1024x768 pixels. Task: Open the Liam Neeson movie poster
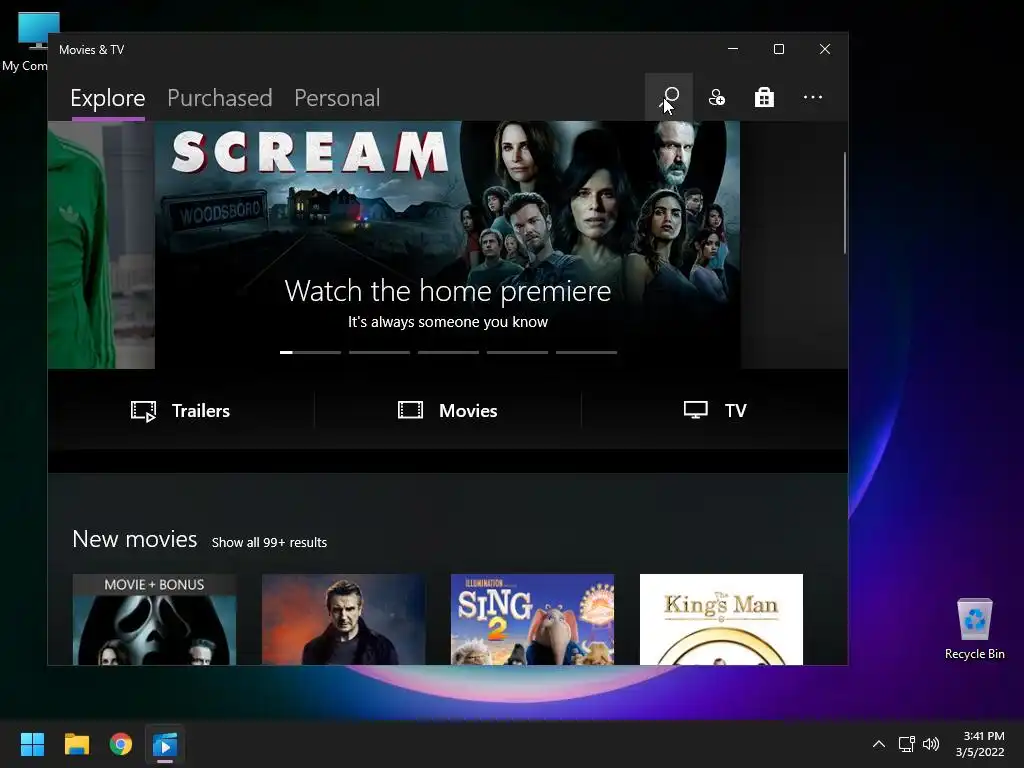344,619
